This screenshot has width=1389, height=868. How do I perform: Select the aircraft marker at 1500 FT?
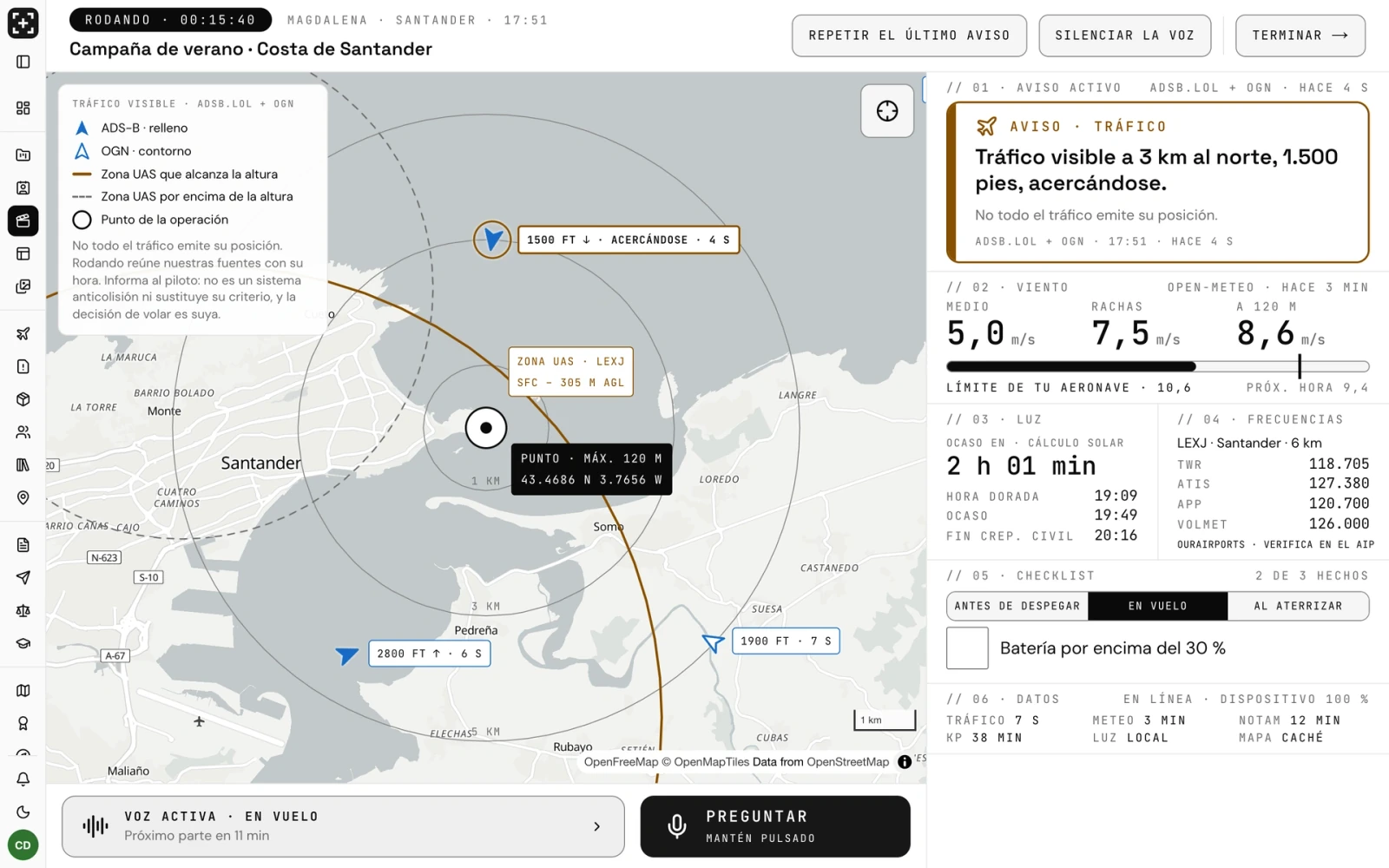click(492, 240)
